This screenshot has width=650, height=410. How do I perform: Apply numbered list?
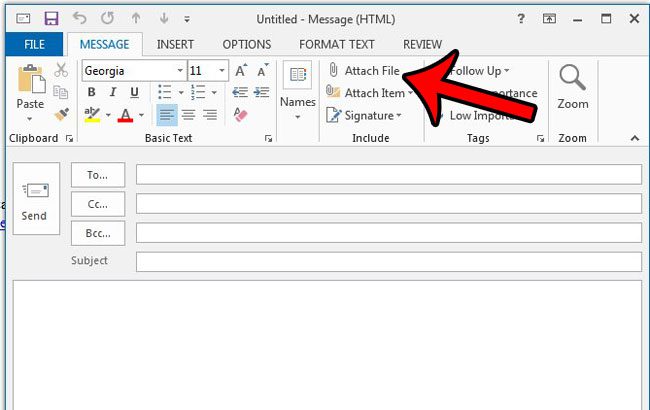pyautogui.click(x=198, y=92)
